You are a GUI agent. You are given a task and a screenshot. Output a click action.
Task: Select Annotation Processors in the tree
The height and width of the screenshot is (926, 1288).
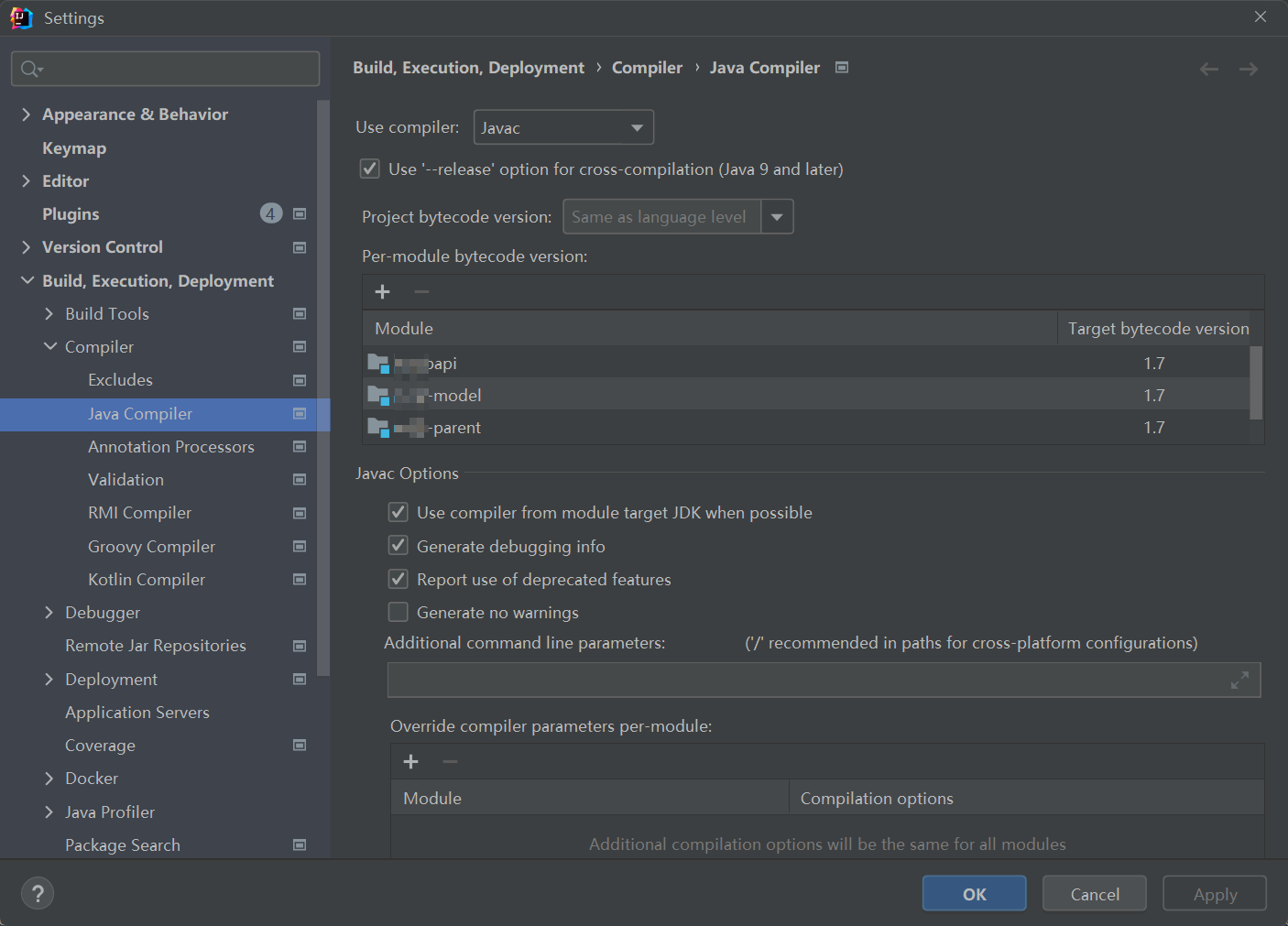coord(171,447)
